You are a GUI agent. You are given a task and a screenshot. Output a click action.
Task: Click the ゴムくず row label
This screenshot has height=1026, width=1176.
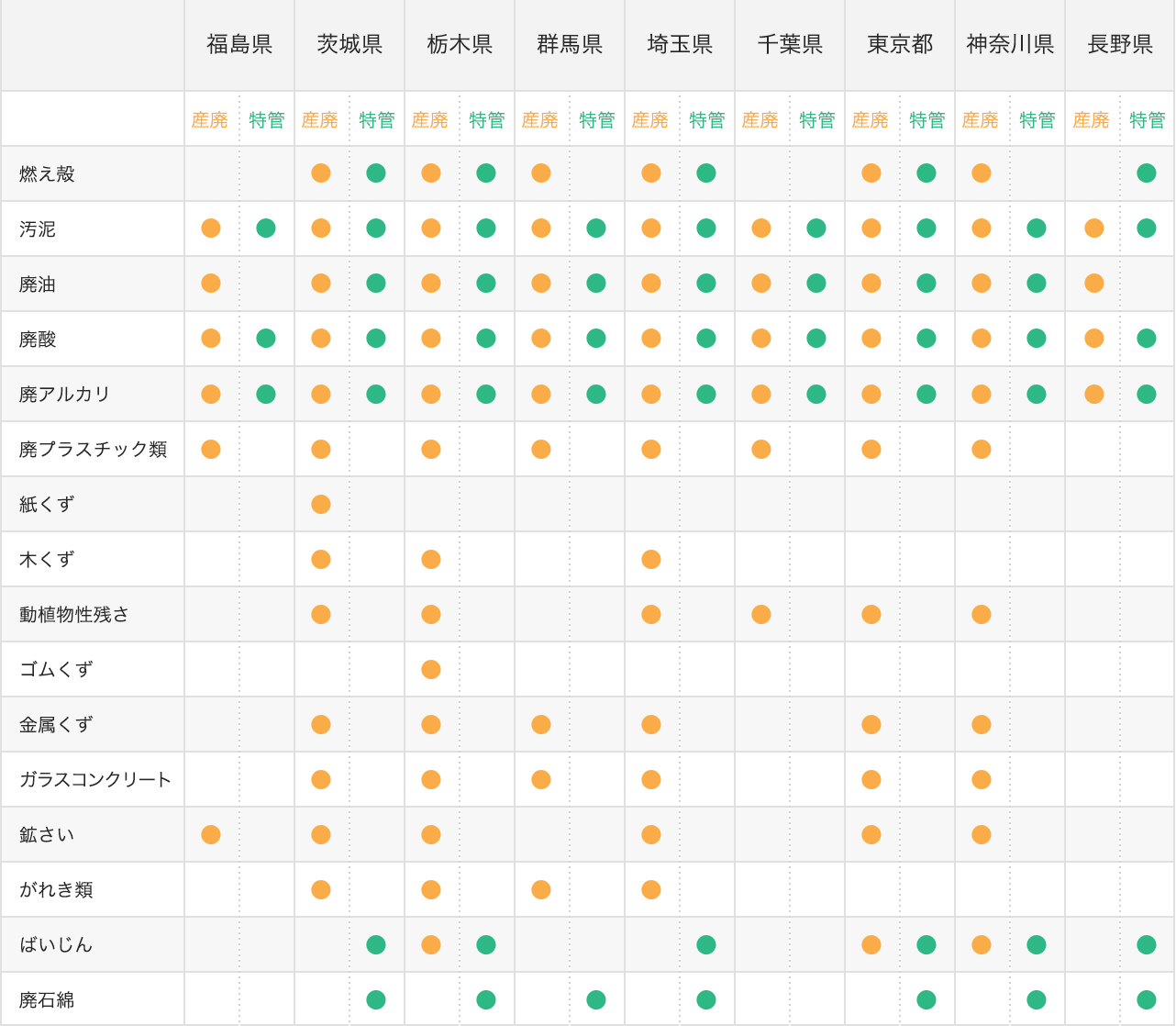pos(56,669)
